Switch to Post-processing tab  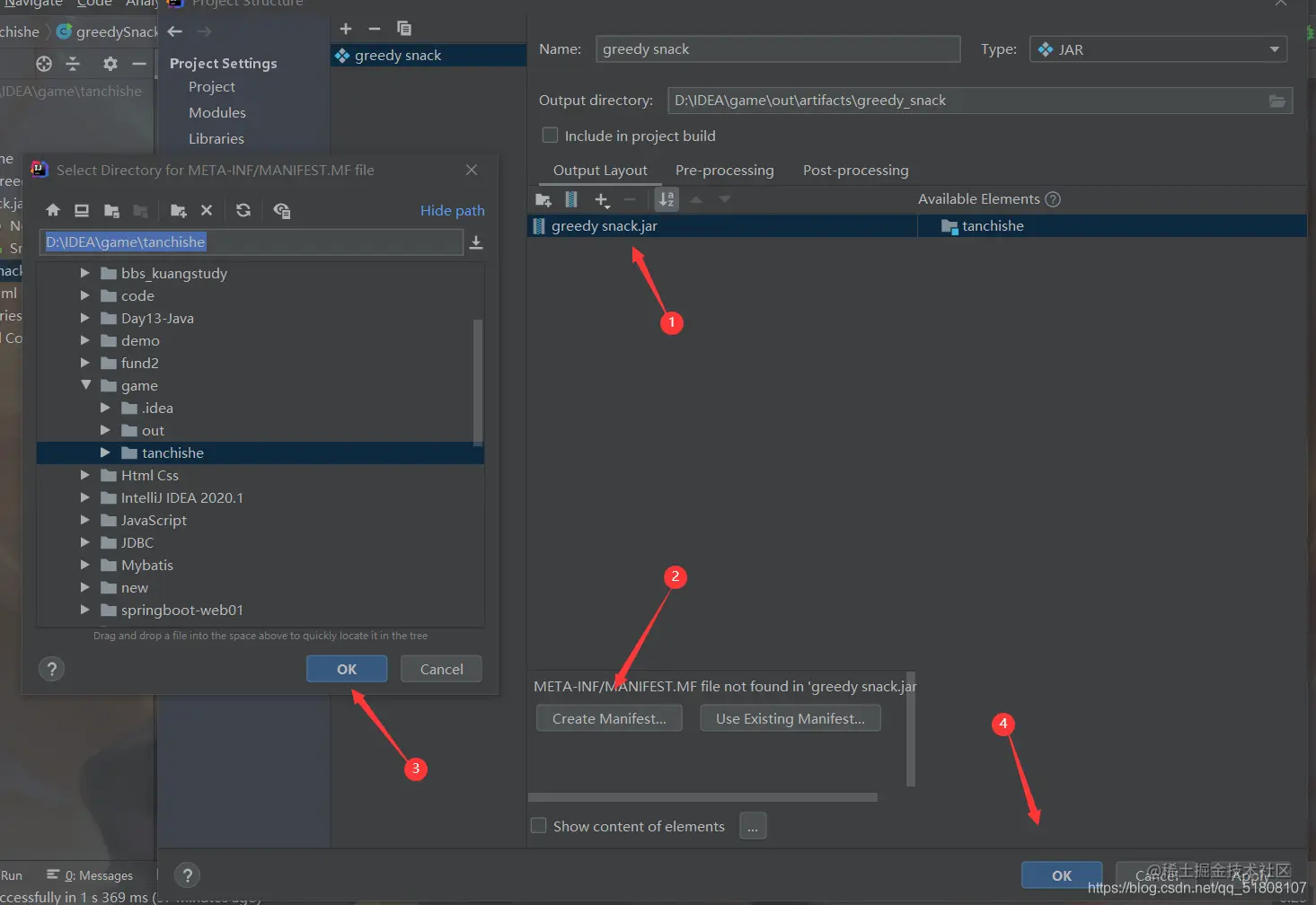coord(855,171)
